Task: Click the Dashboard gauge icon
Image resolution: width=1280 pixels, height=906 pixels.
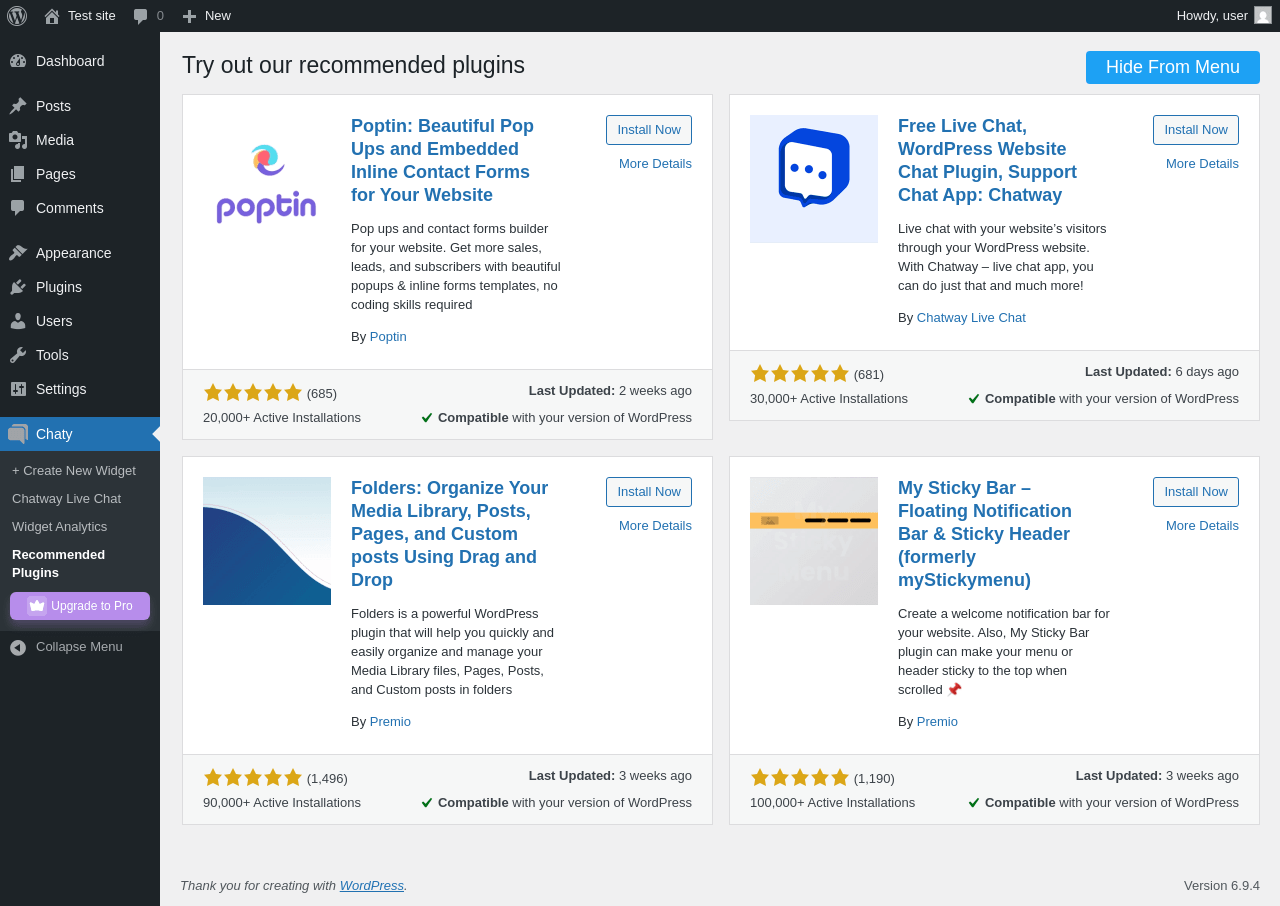Action: (x=18, y=61)
